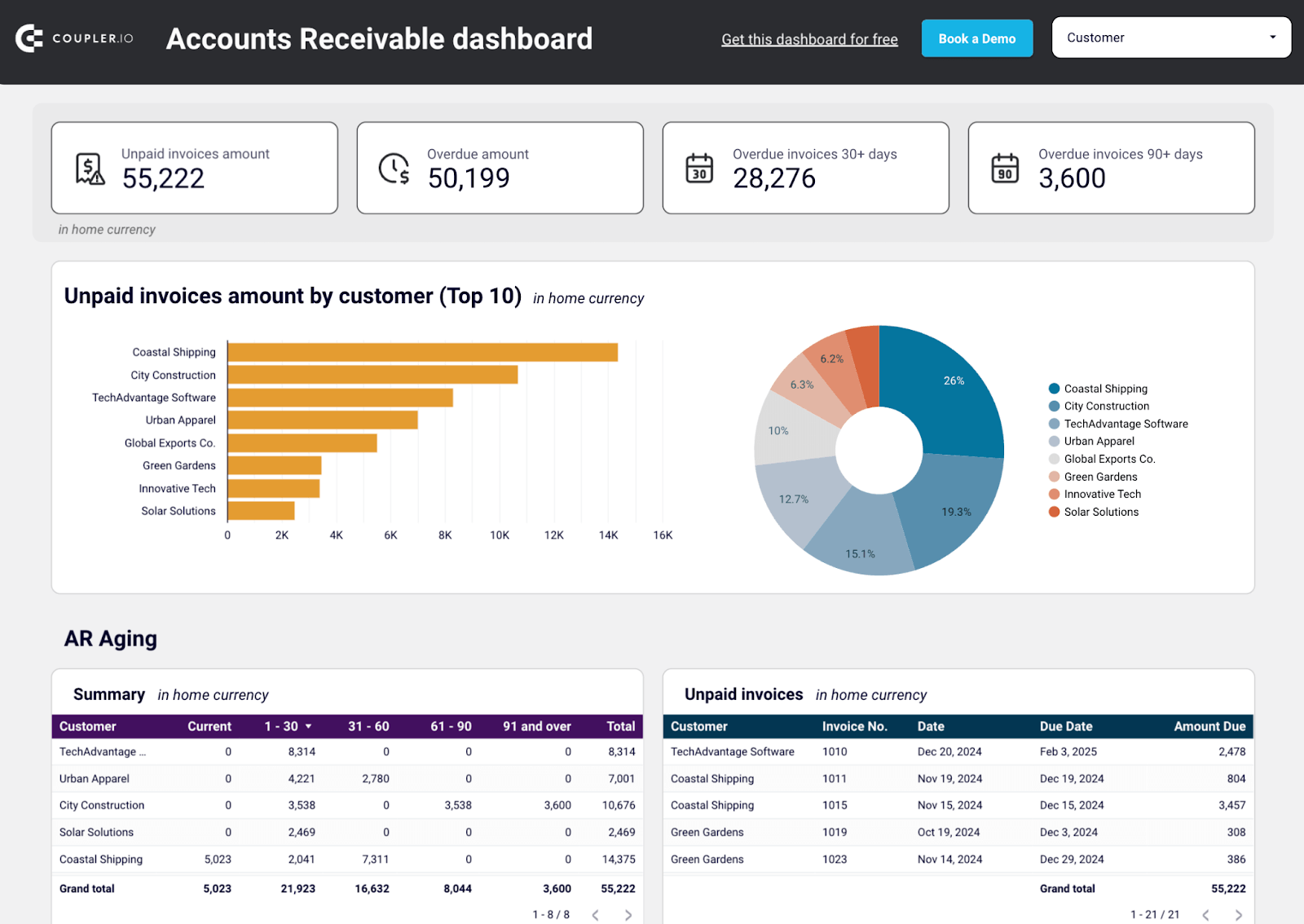Click the Green Gardens legend marker
Viewport: 1304px width, 924px height.
tap(1053, 476)
